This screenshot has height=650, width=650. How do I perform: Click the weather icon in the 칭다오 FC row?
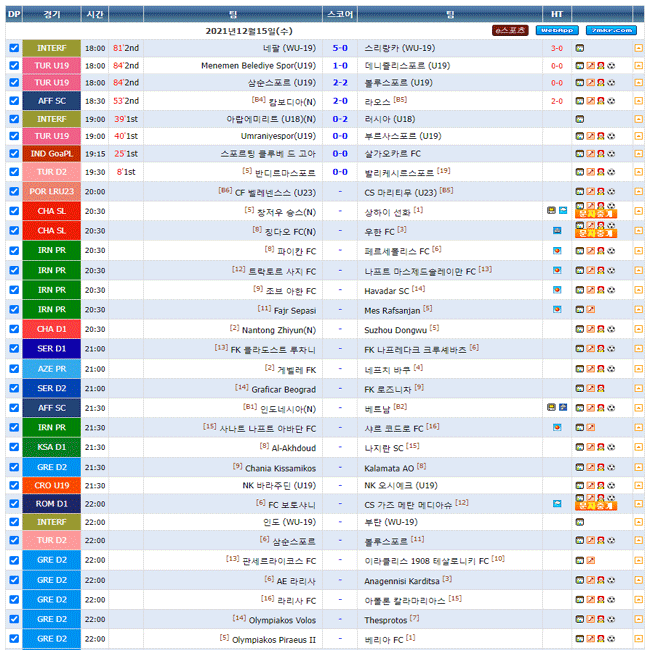557,230
